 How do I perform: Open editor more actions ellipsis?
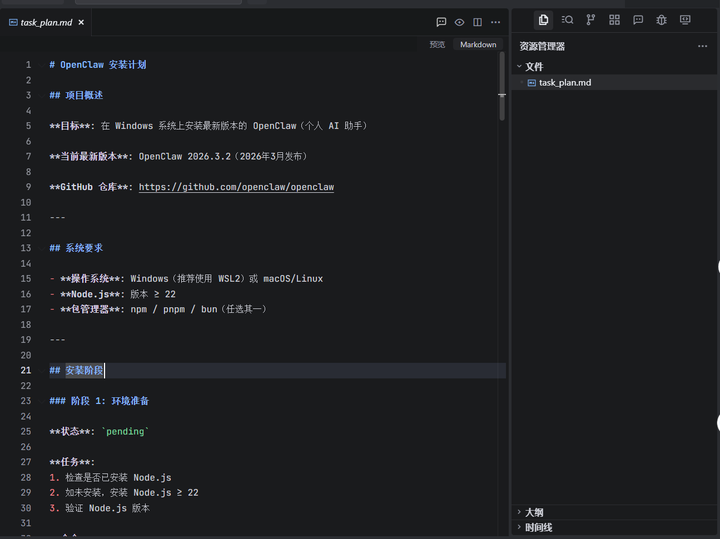click(495, 22)
